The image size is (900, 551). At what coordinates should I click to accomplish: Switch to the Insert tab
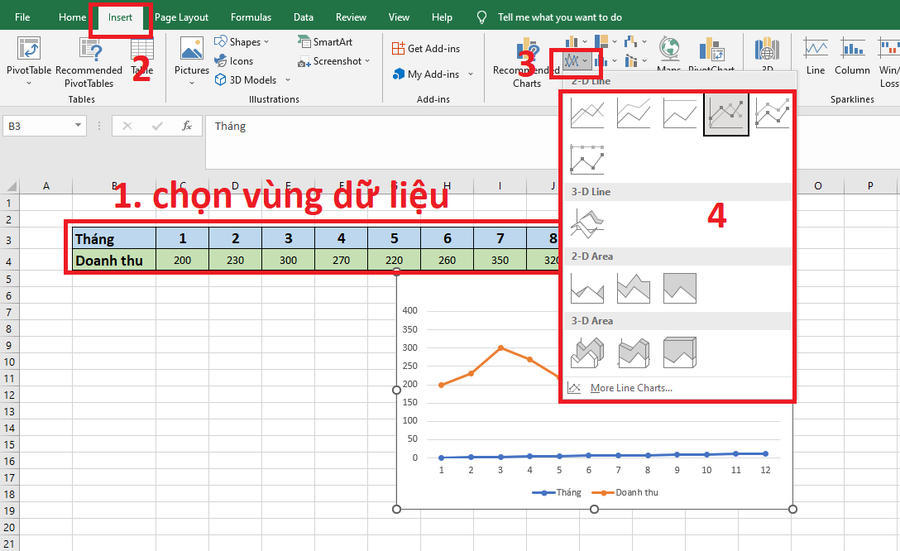120,17
